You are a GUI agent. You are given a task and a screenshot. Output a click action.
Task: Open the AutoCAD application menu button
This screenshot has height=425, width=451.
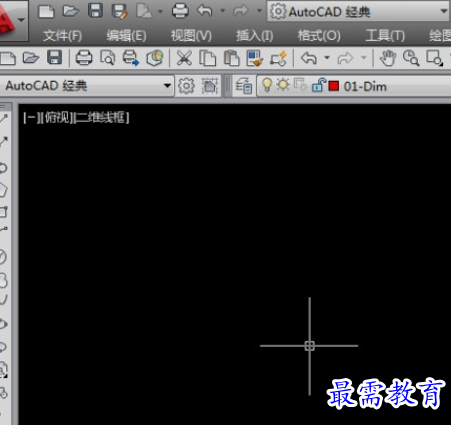(x=13, y=20)
